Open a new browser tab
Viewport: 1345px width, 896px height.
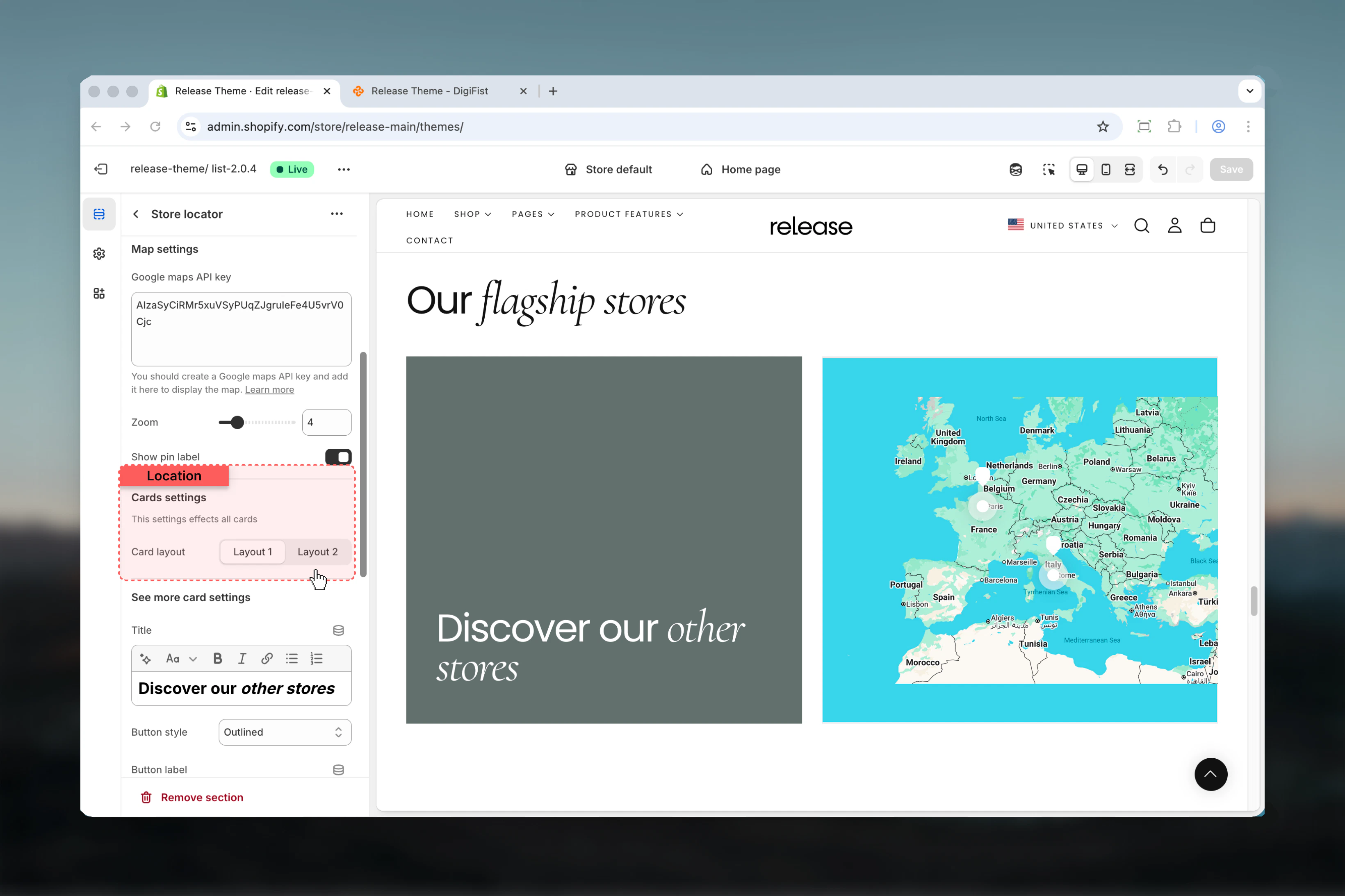point(553,91)
